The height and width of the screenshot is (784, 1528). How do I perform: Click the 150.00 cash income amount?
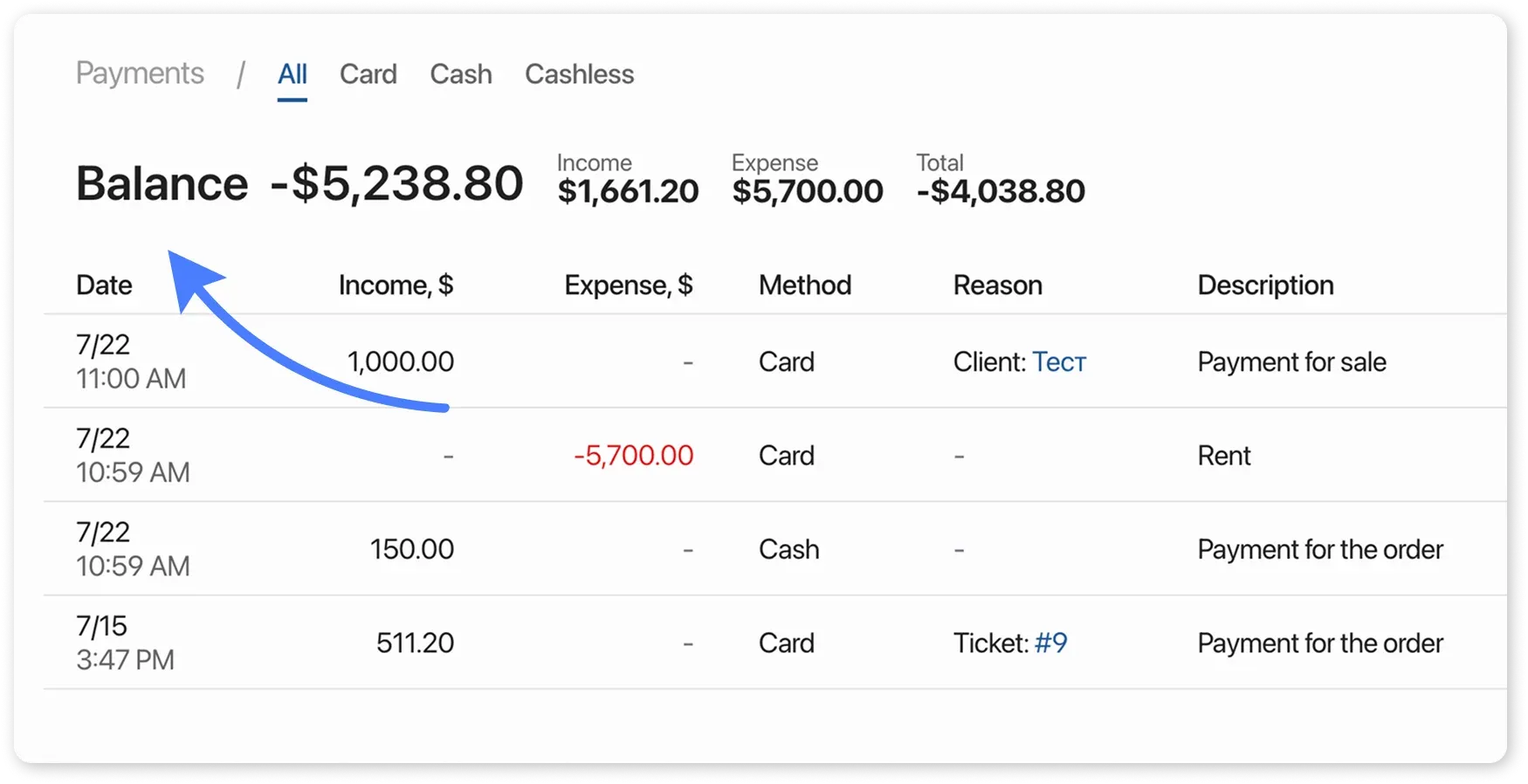pyautogui.click(x=411, y=549)
